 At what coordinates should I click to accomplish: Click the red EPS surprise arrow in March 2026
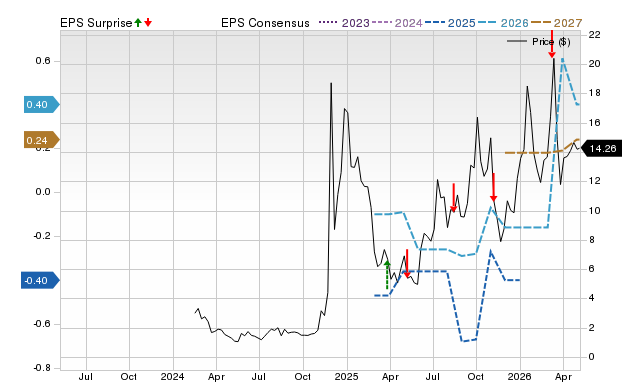[x=552, y=44]
